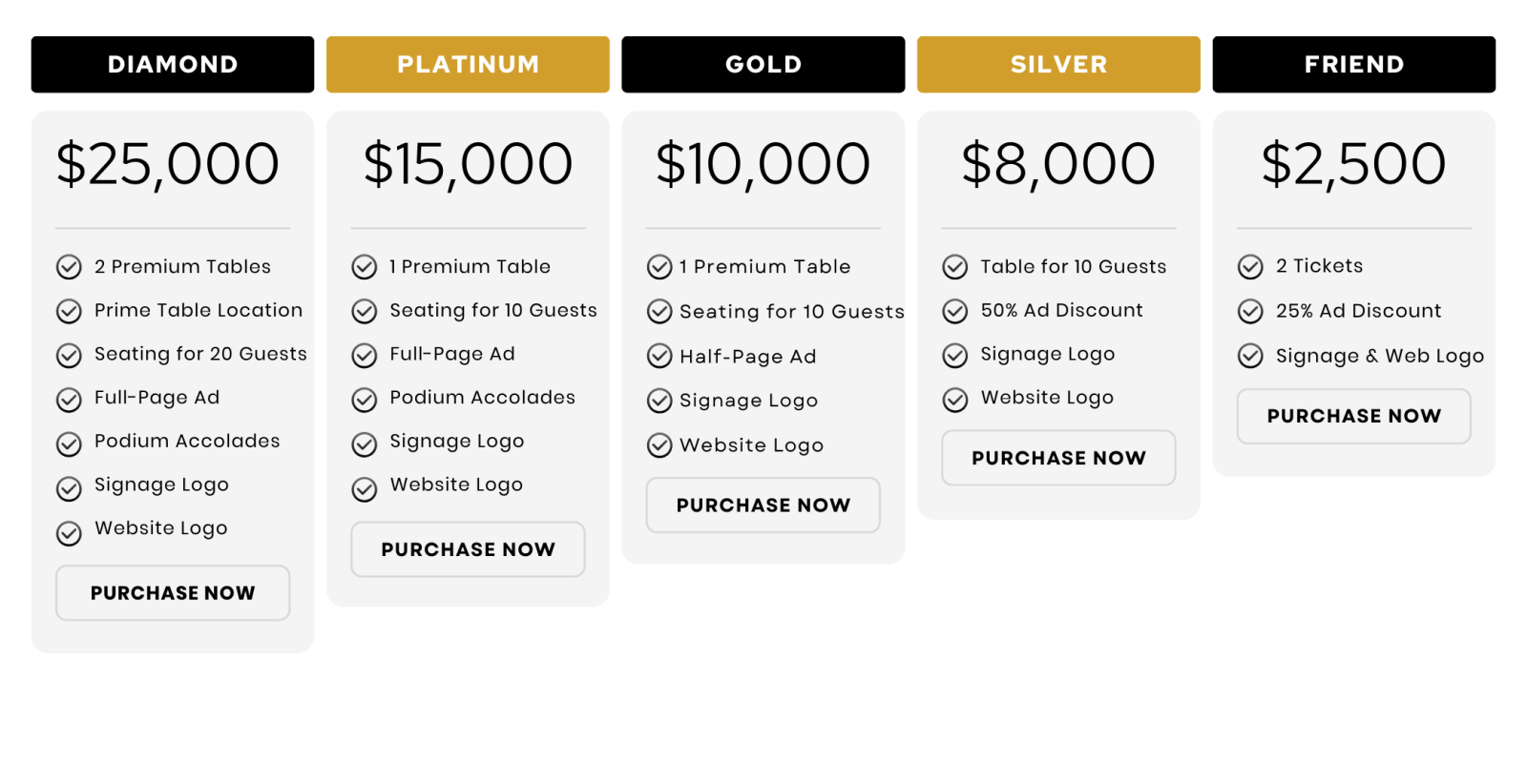Viewport: 1527px width, 784px height.
Task: Click checkmark icon next to Half-Page Ad
Action: tap(659, 357)
